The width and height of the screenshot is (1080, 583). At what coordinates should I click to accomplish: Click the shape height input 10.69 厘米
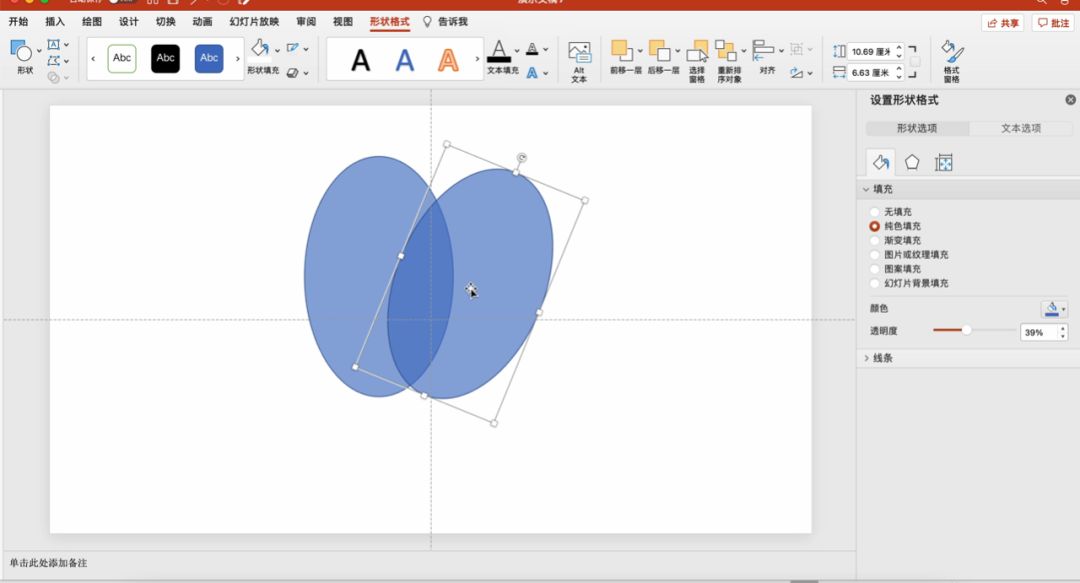[x=871, y=52]
